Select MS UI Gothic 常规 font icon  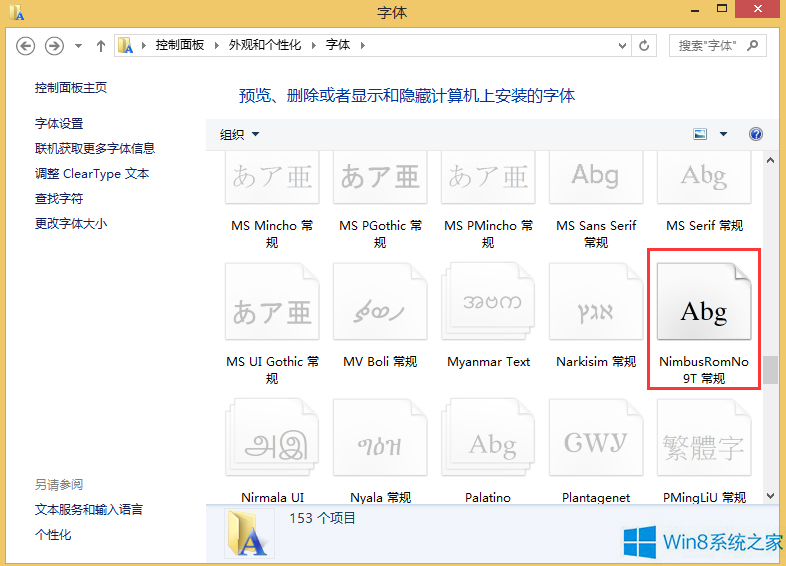point(272,301)
